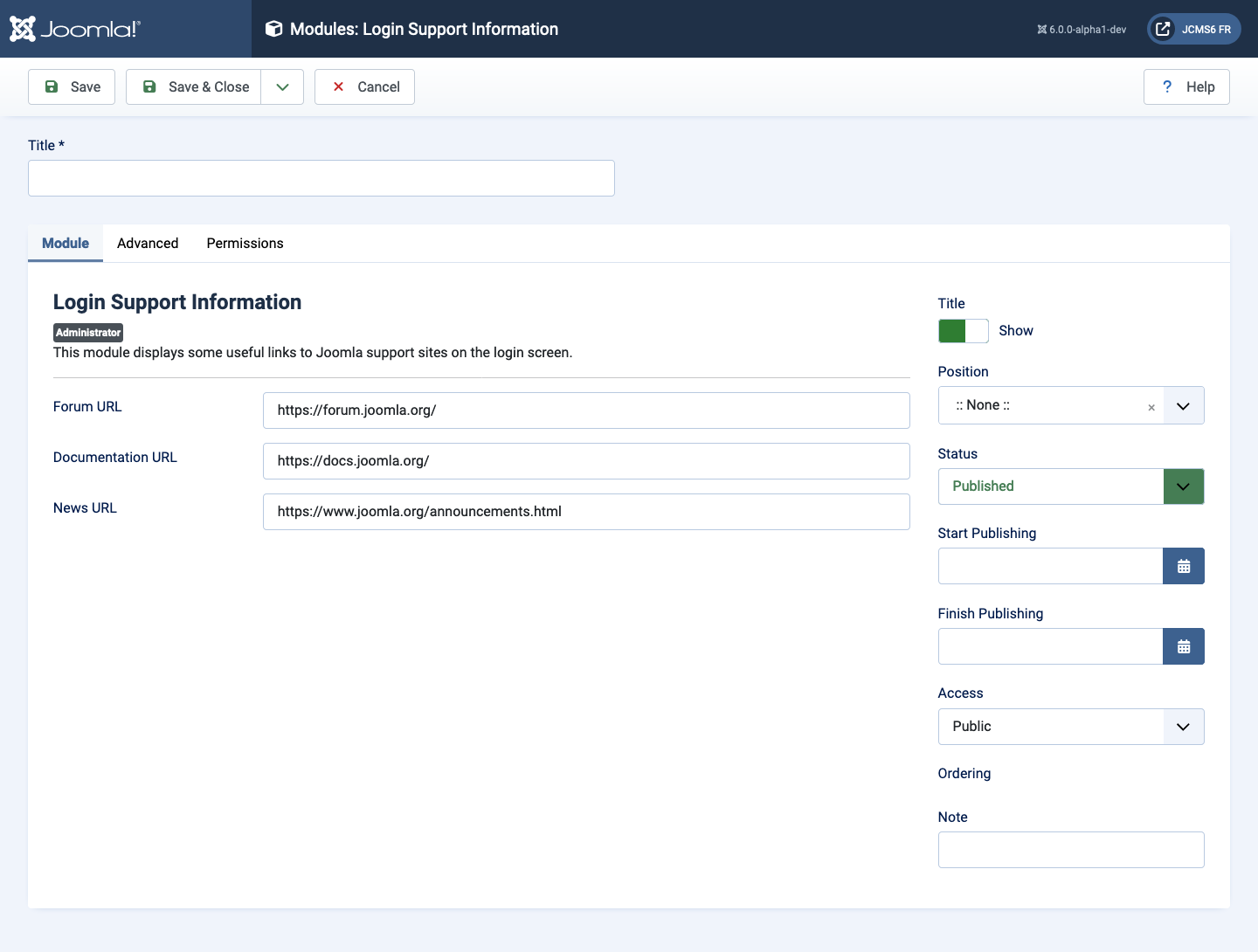Switch to the Advanced tab
Screen dimensions: 1258x952
click(148, 243)
